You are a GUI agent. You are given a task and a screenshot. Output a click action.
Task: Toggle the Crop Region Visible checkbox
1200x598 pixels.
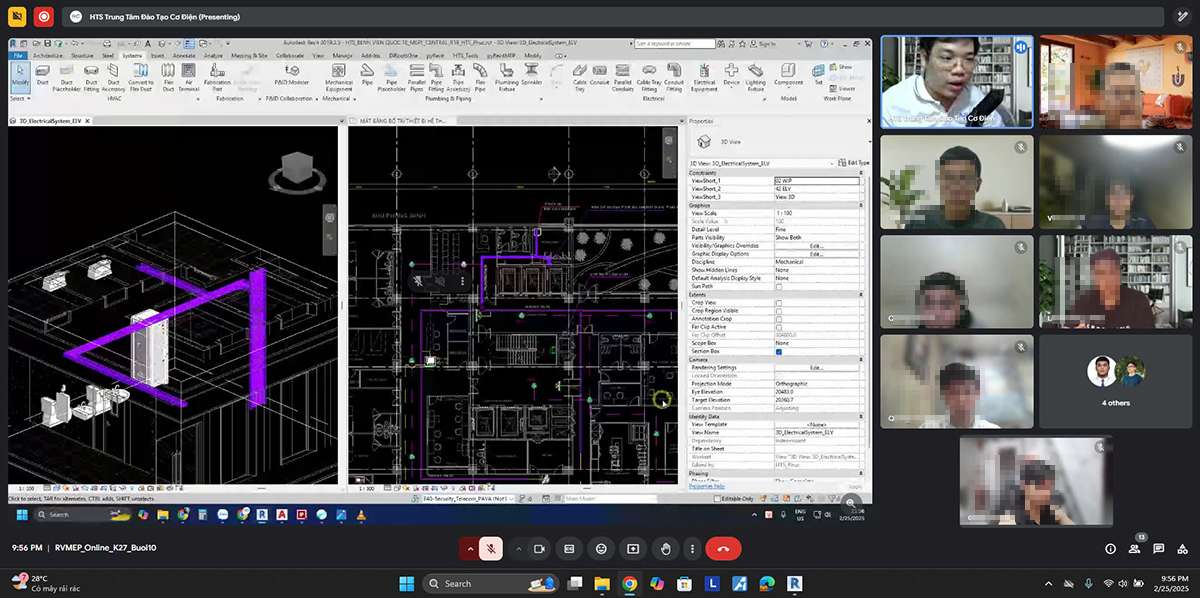pyautogui.click(x=779, y=311)
